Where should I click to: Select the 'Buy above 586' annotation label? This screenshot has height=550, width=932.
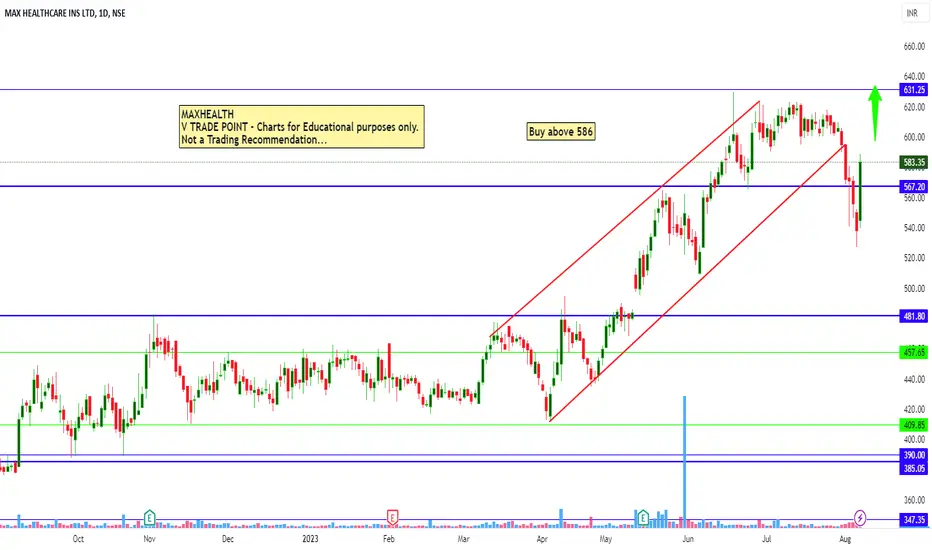coord(561,131)
